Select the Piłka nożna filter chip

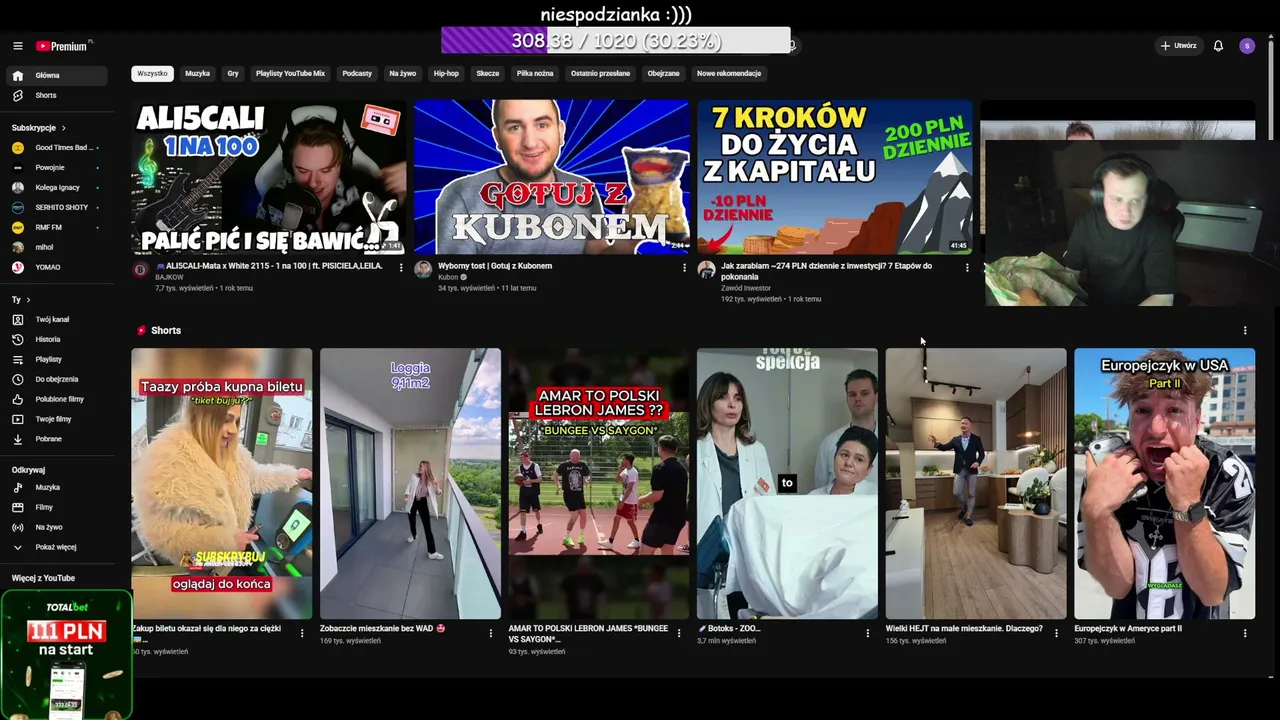click(x=535, y=73)
